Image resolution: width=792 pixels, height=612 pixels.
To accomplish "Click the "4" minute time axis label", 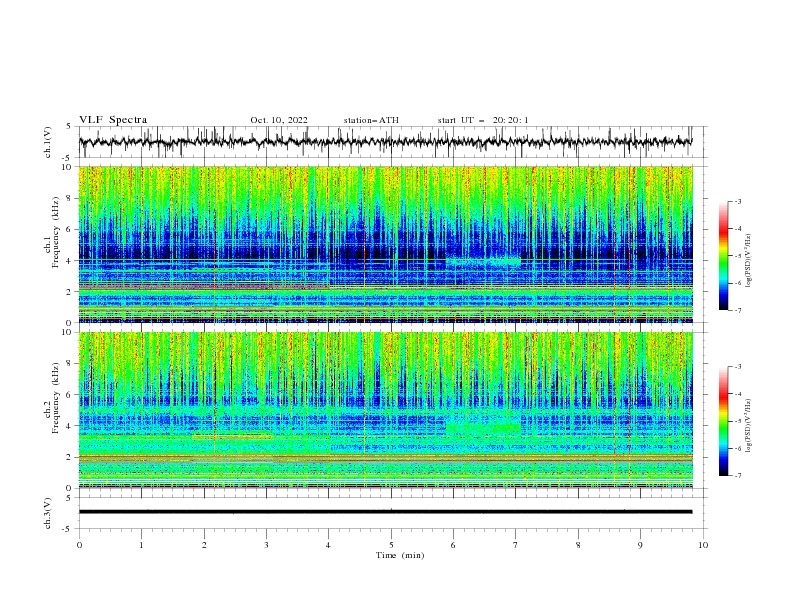I will [x=328, y=545].
